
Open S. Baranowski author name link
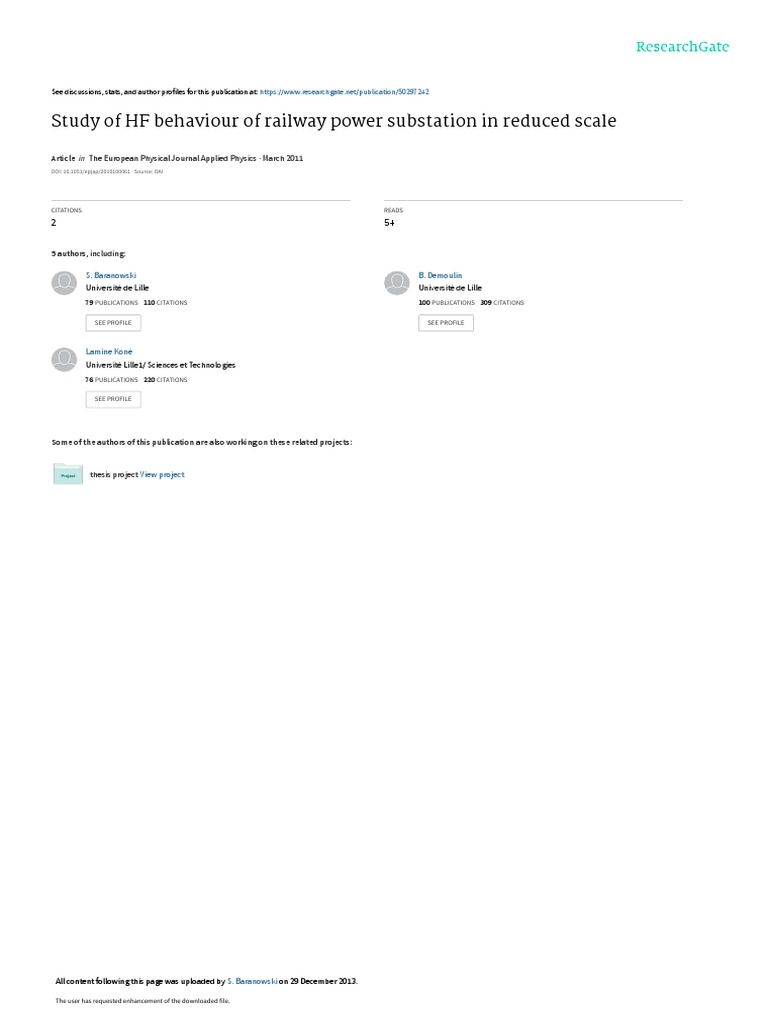coord(111,276)
